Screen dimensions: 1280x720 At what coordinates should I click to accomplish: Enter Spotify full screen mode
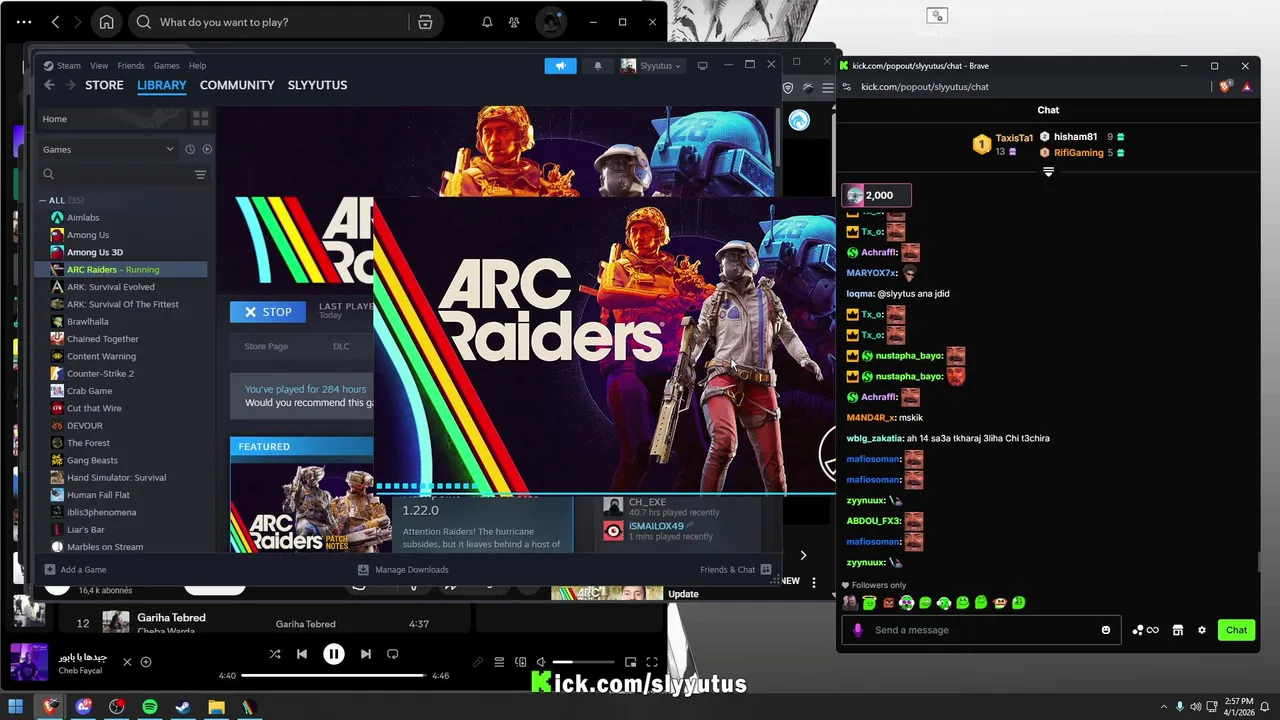[652, 662]
